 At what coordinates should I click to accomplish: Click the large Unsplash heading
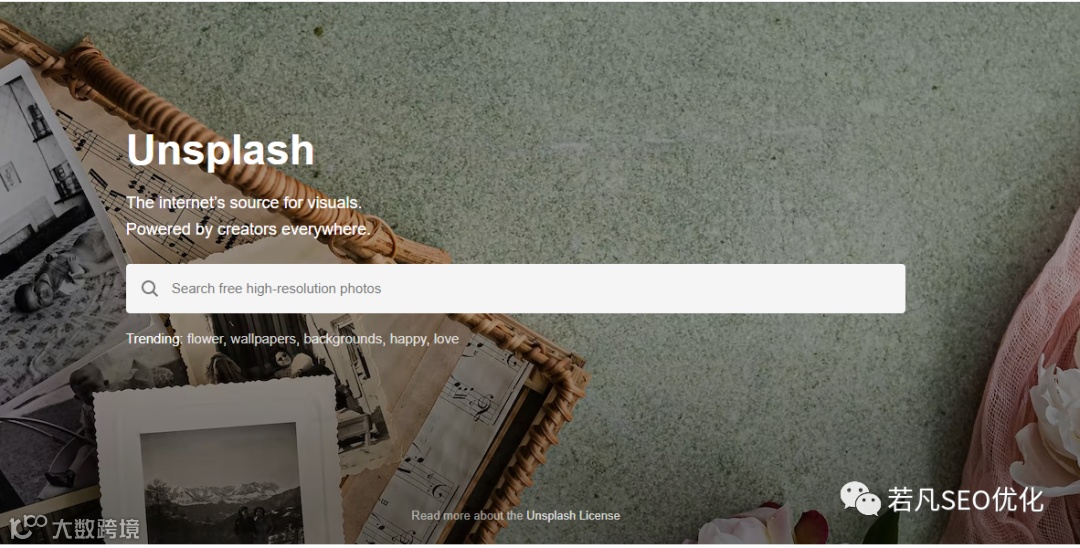tap(220, 150)
